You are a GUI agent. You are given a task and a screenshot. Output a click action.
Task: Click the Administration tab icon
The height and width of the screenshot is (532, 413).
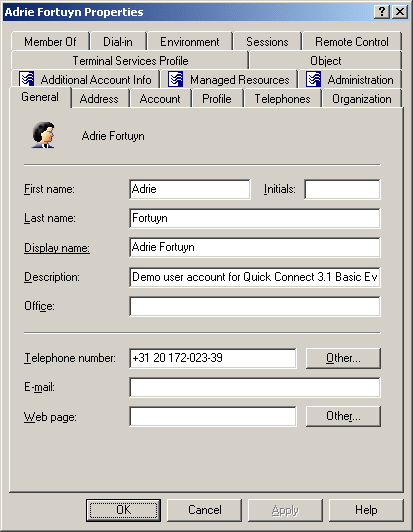click(x=313, y=79)
